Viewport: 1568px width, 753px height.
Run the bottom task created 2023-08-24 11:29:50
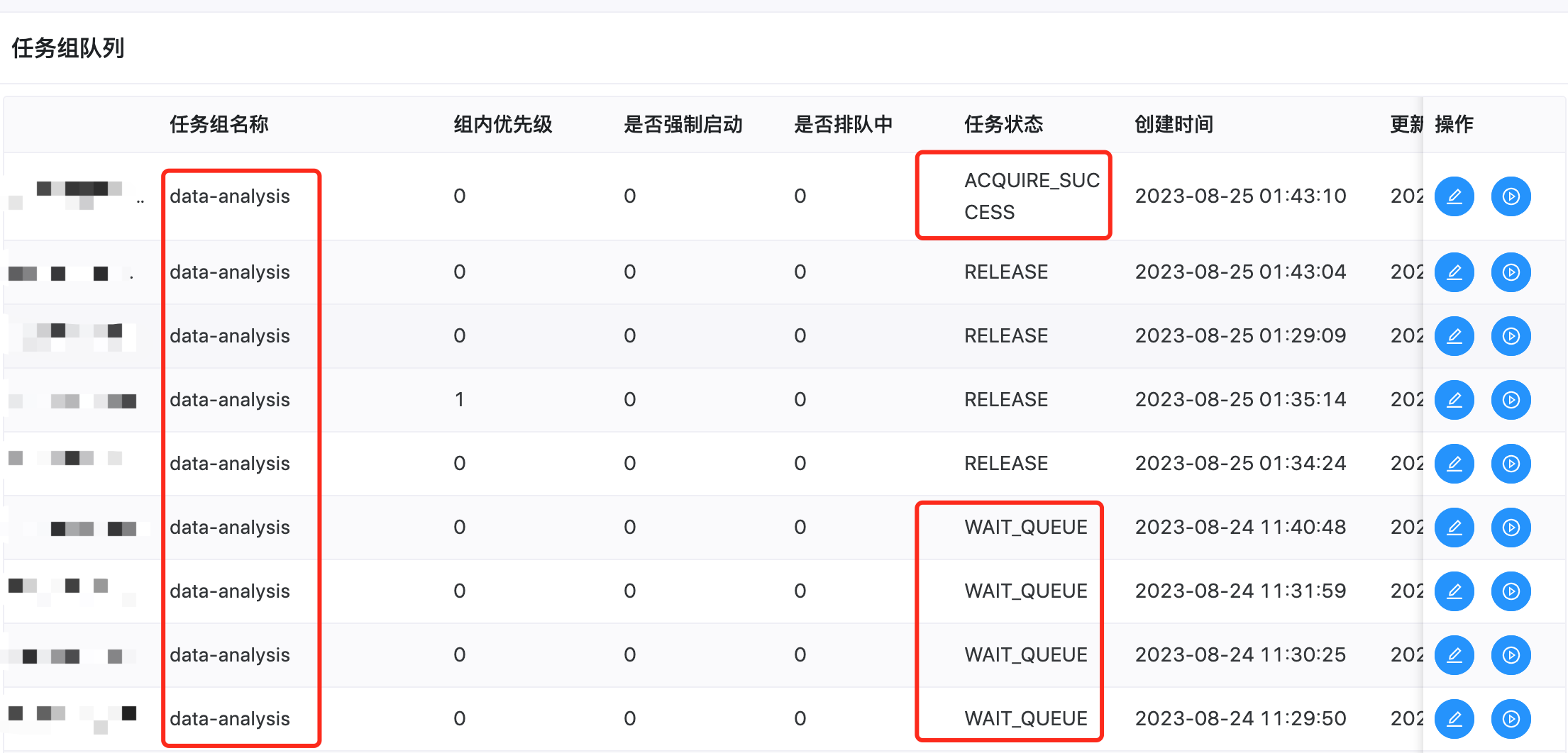pos(1511,719)
